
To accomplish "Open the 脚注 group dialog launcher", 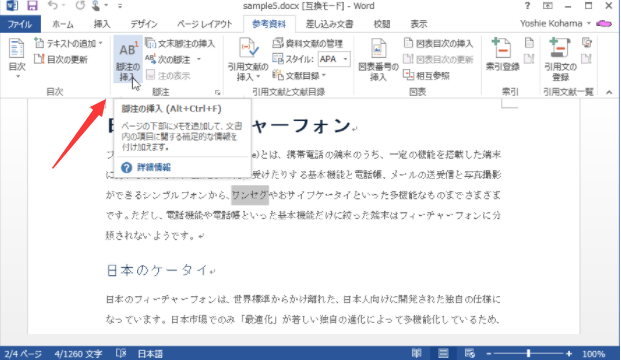I will coord(217,92).
